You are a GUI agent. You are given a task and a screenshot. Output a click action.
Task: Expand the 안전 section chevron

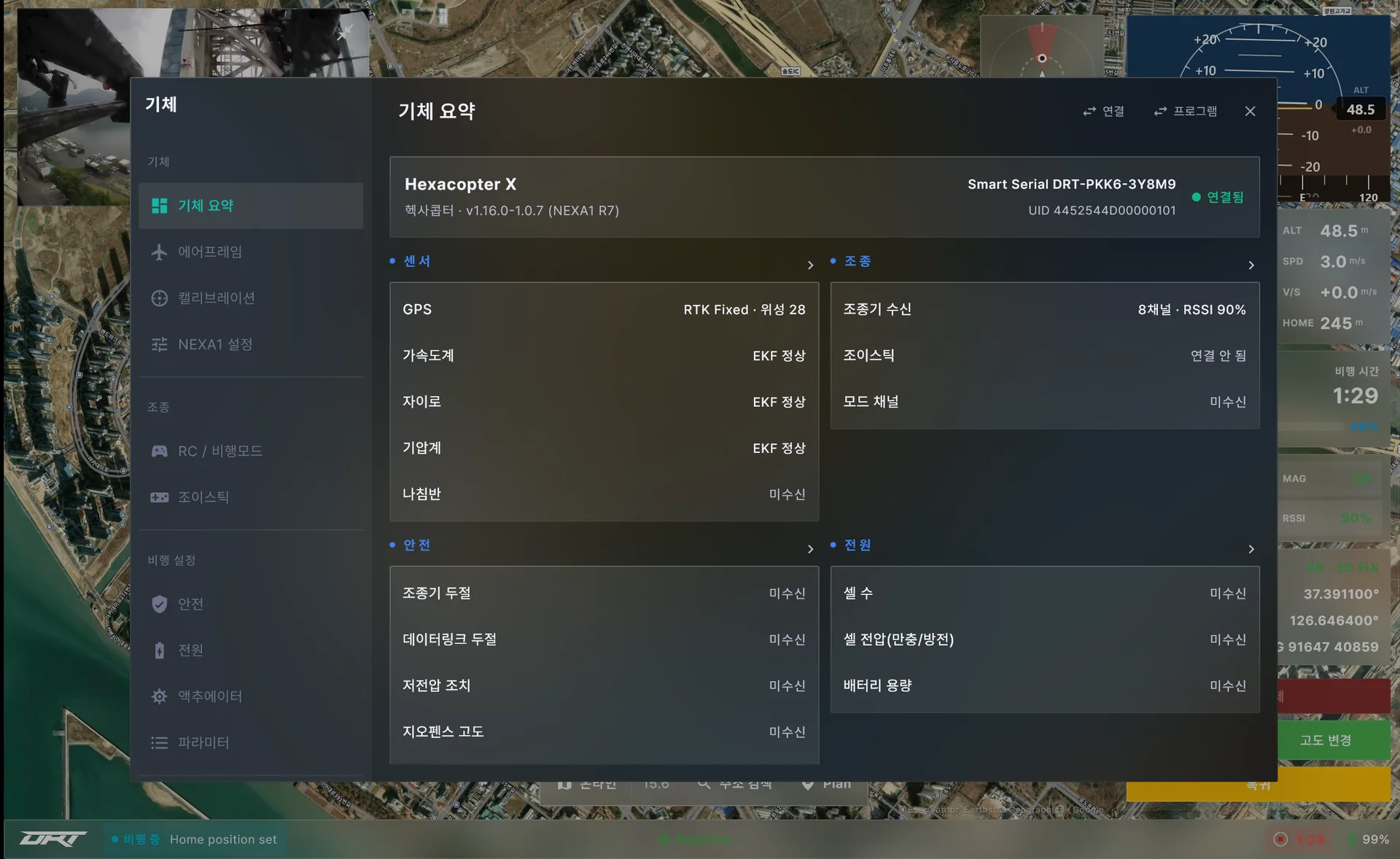(x=810, y=548)
